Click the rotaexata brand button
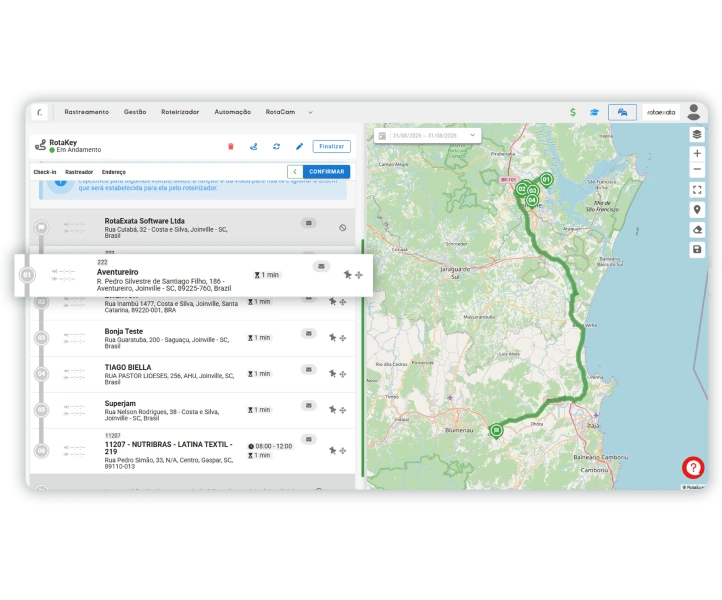This screenshot has height=600, width=722. coord(661,112)
